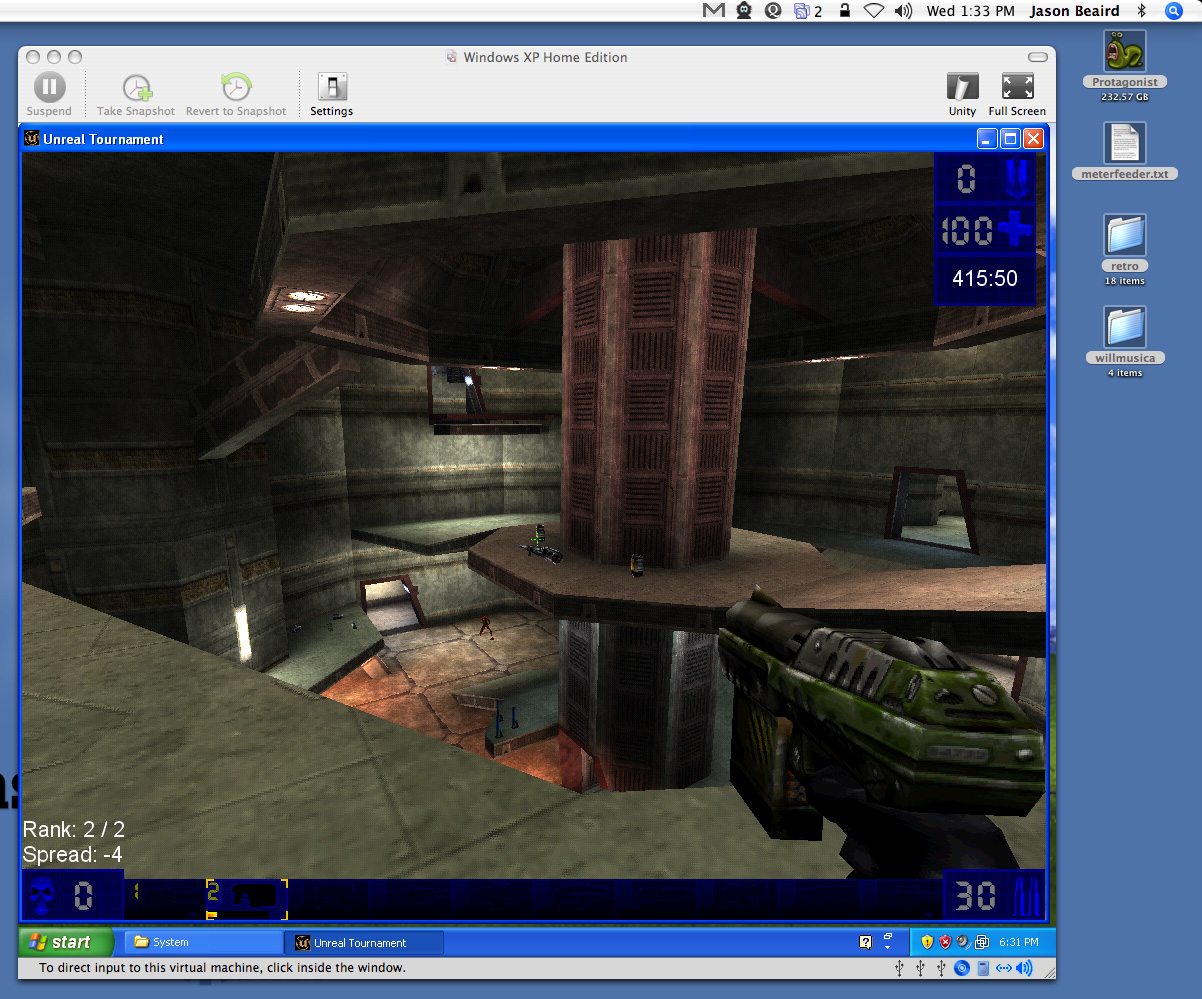Viewport: 1202px width, 999px height.
Task: Click the 'To direct input' status message
Action: pos(222,968)
